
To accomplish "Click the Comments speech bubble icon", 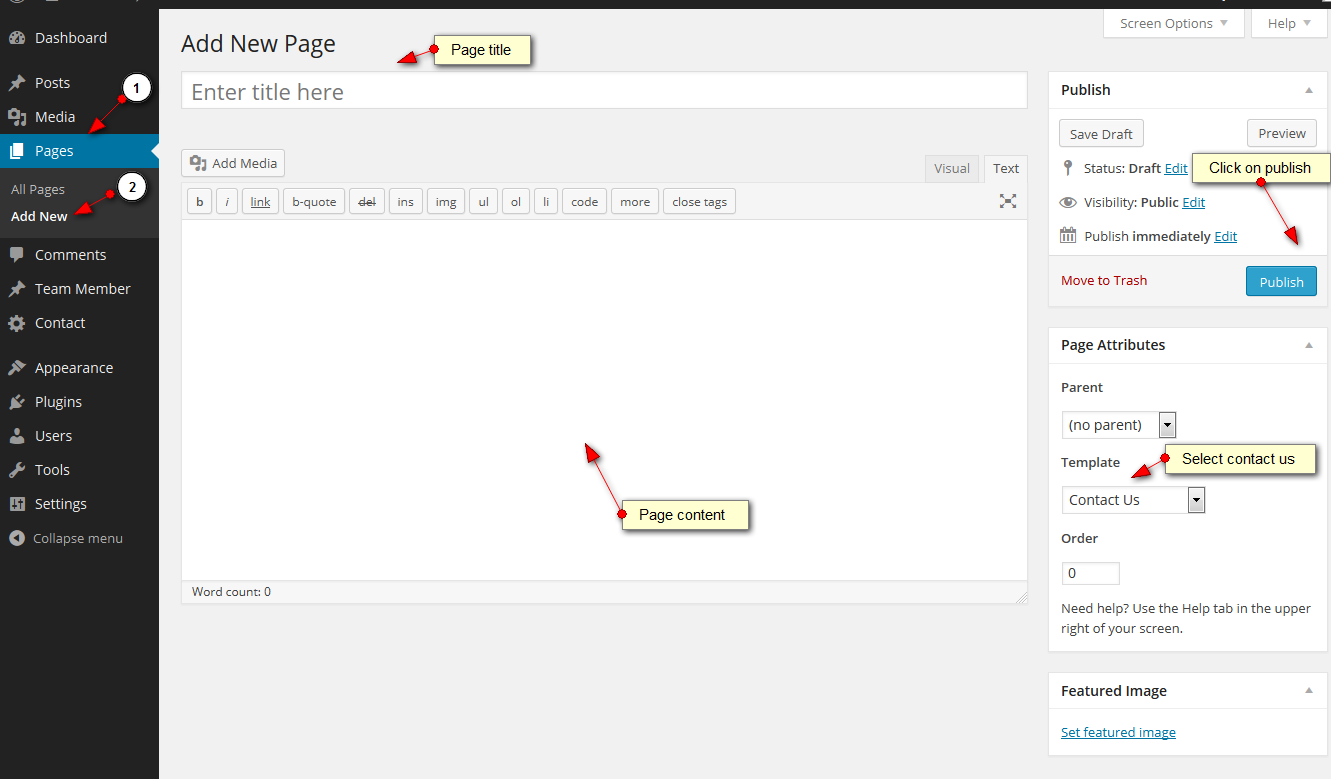I will click(17, 255).
